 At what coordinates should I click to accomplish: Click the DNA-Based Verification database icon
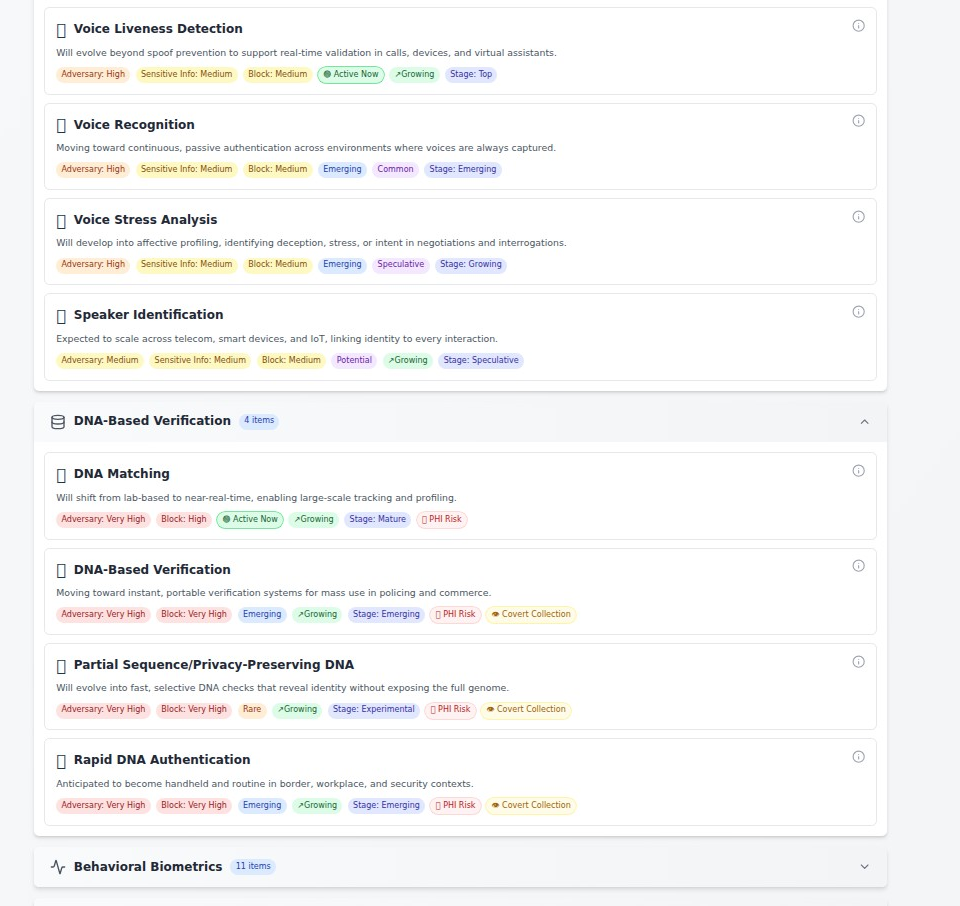click(58, 422)
